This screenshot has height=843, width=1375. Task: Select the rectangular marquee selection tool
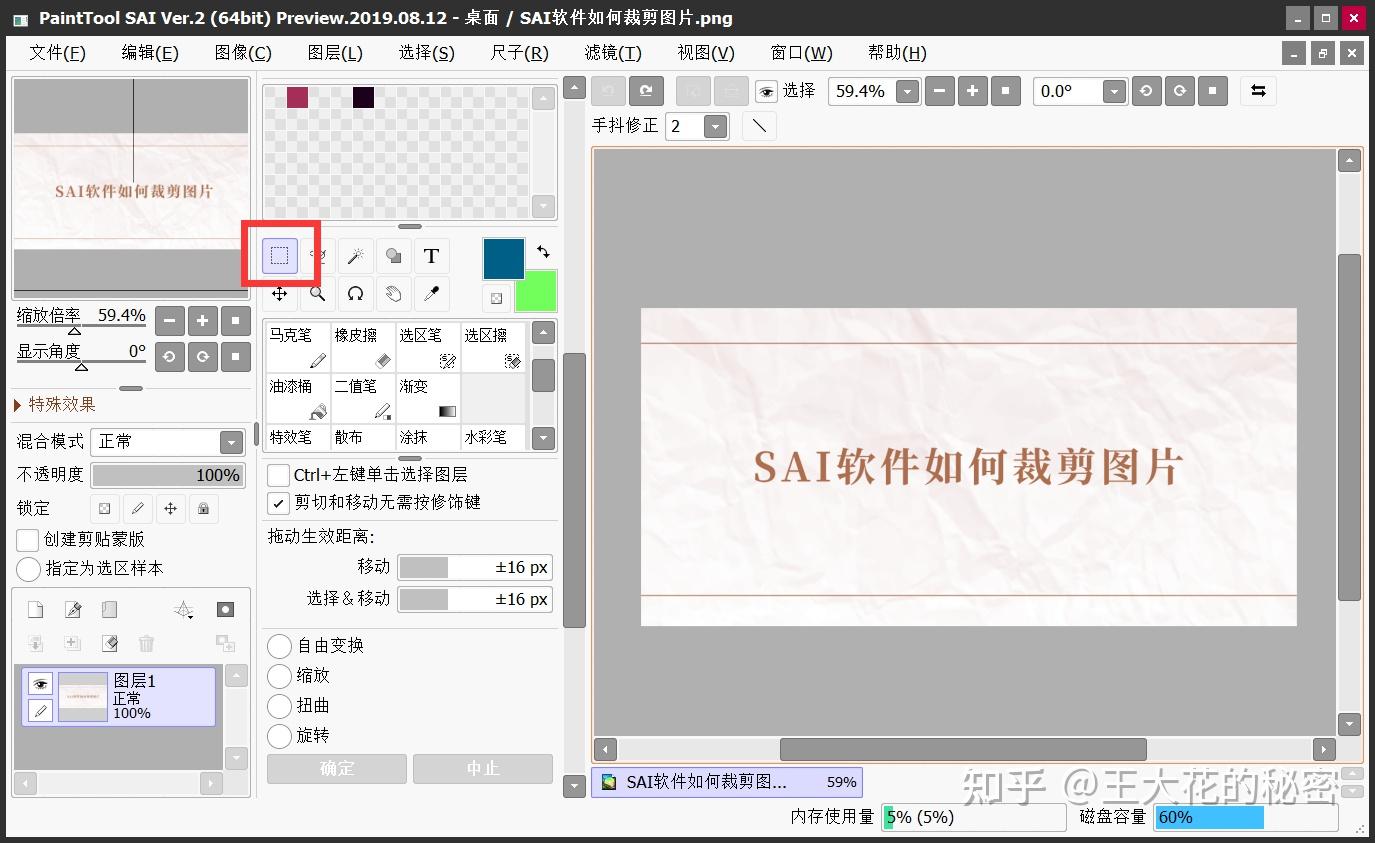coord(280,256)
